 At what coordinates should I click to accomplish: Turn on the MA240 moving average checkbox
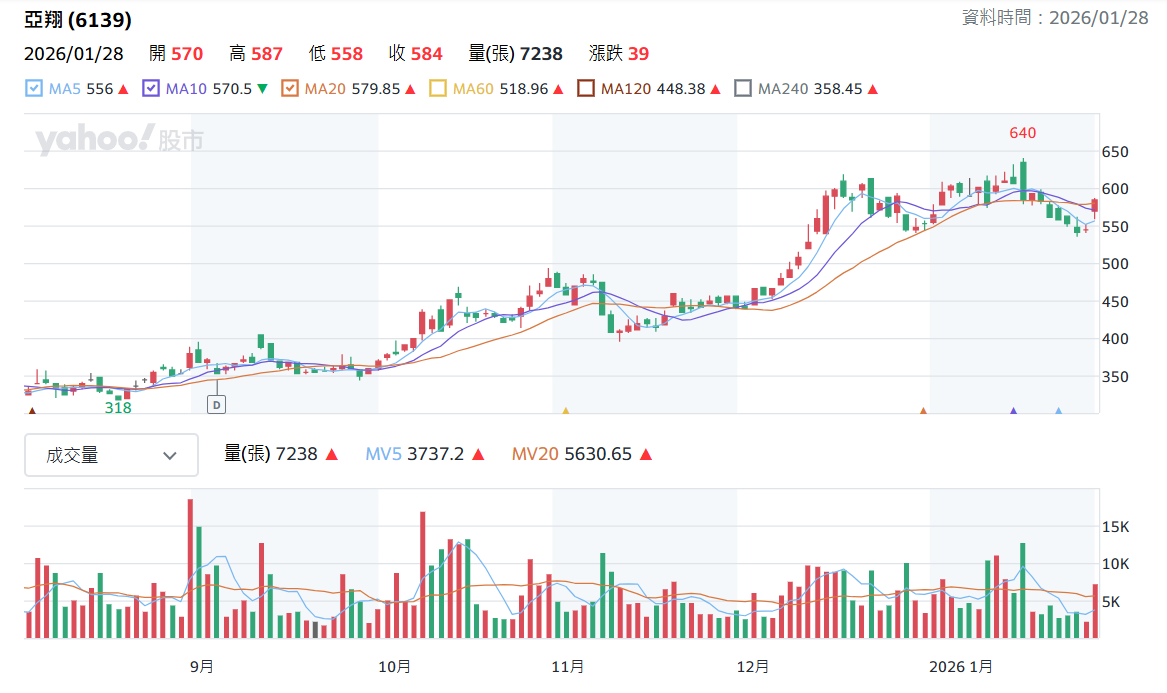(743, 89)
